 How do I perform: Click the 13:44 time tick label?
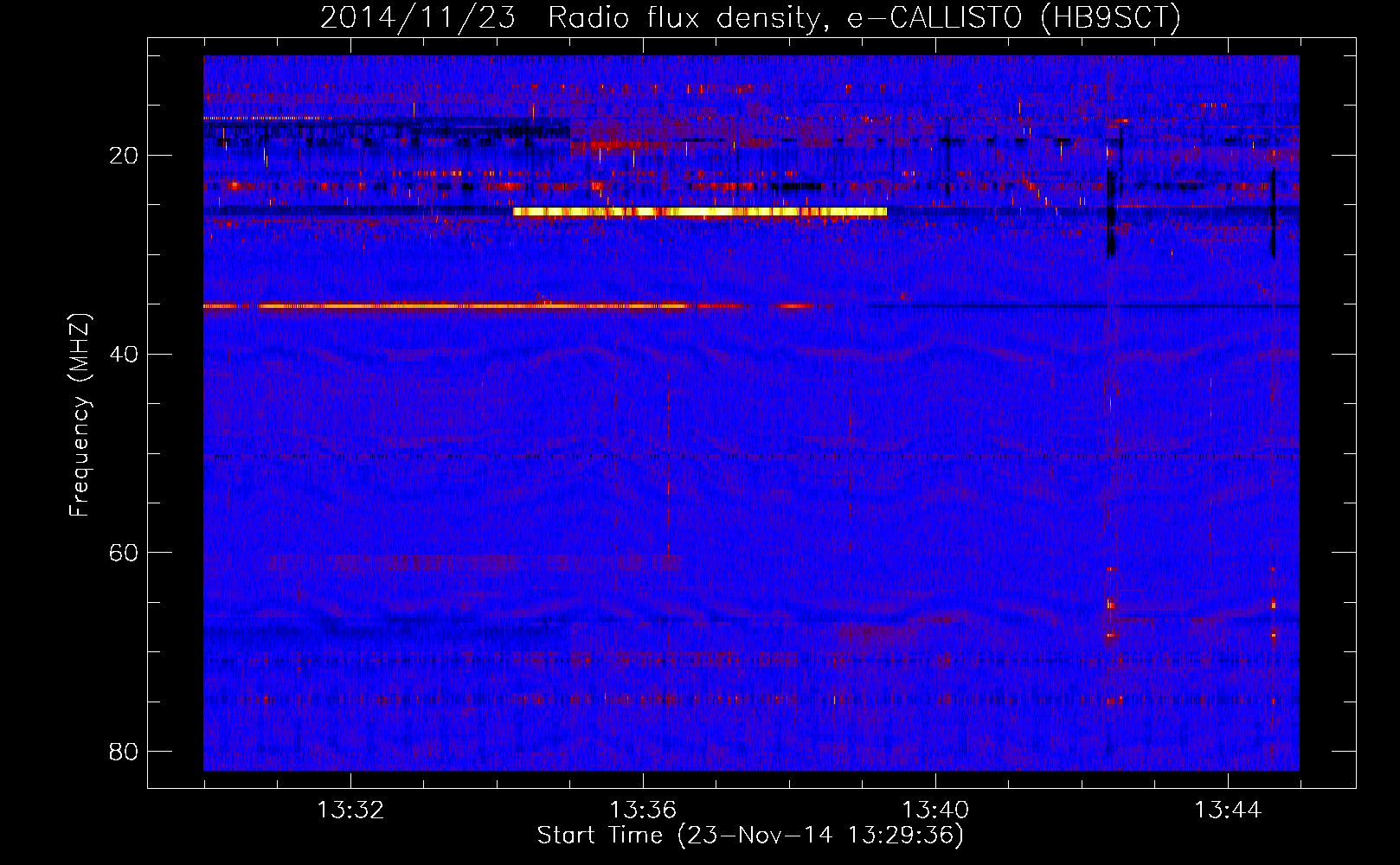point(1228,811)
